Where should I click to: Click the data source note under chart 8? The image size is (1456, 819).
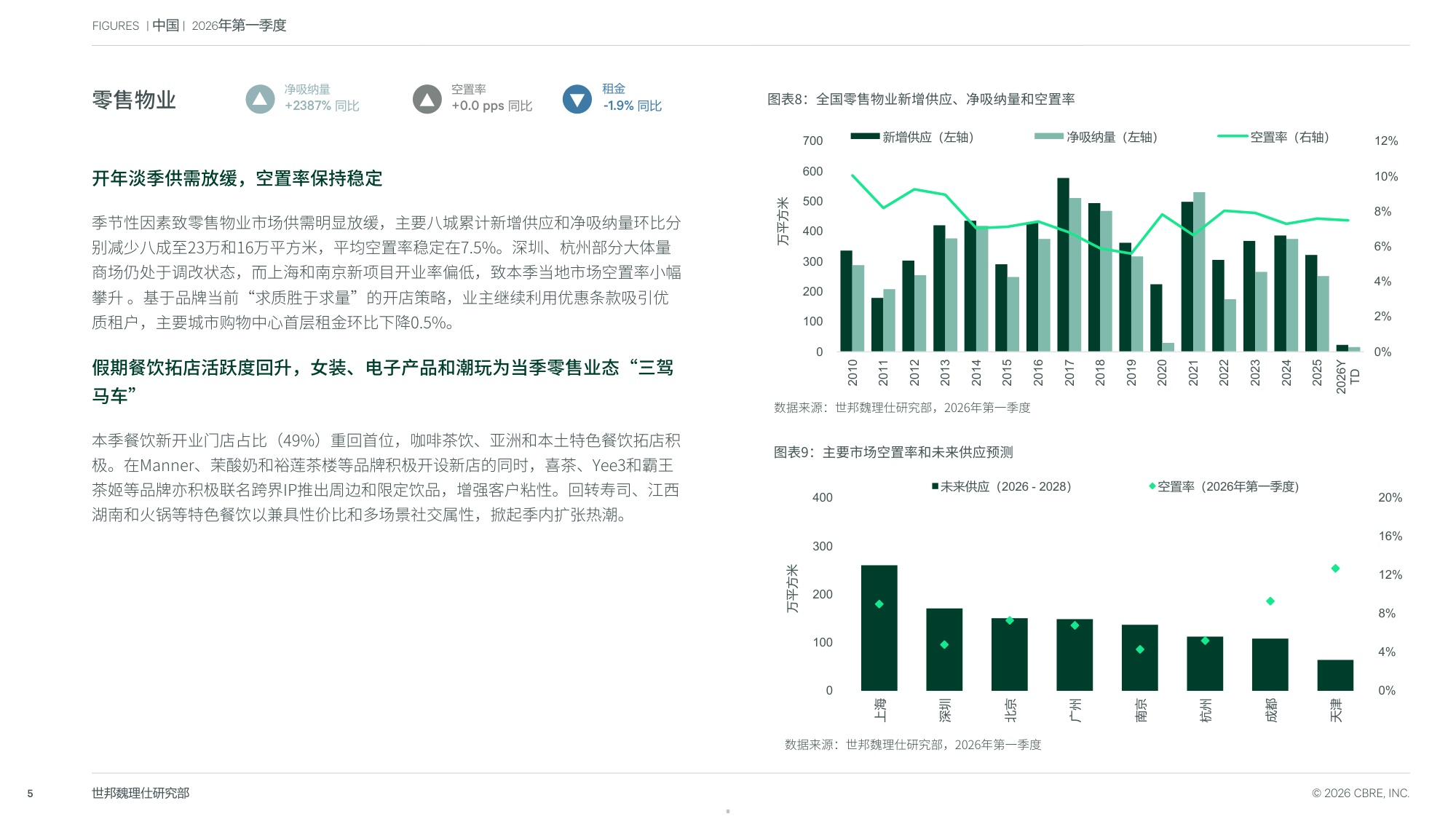click(x=902, y=408)
